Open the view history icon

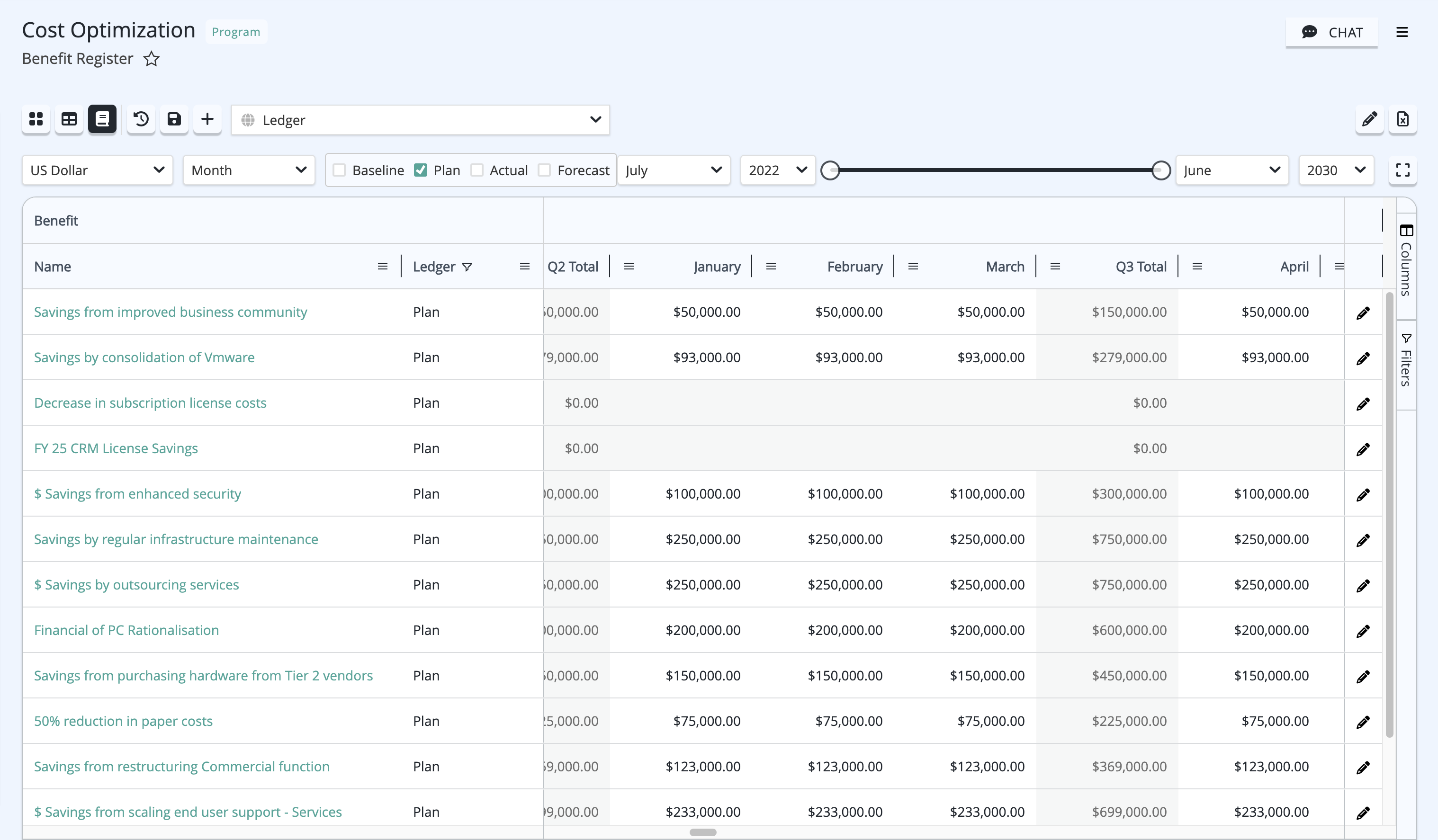click(x=141, y=119)
